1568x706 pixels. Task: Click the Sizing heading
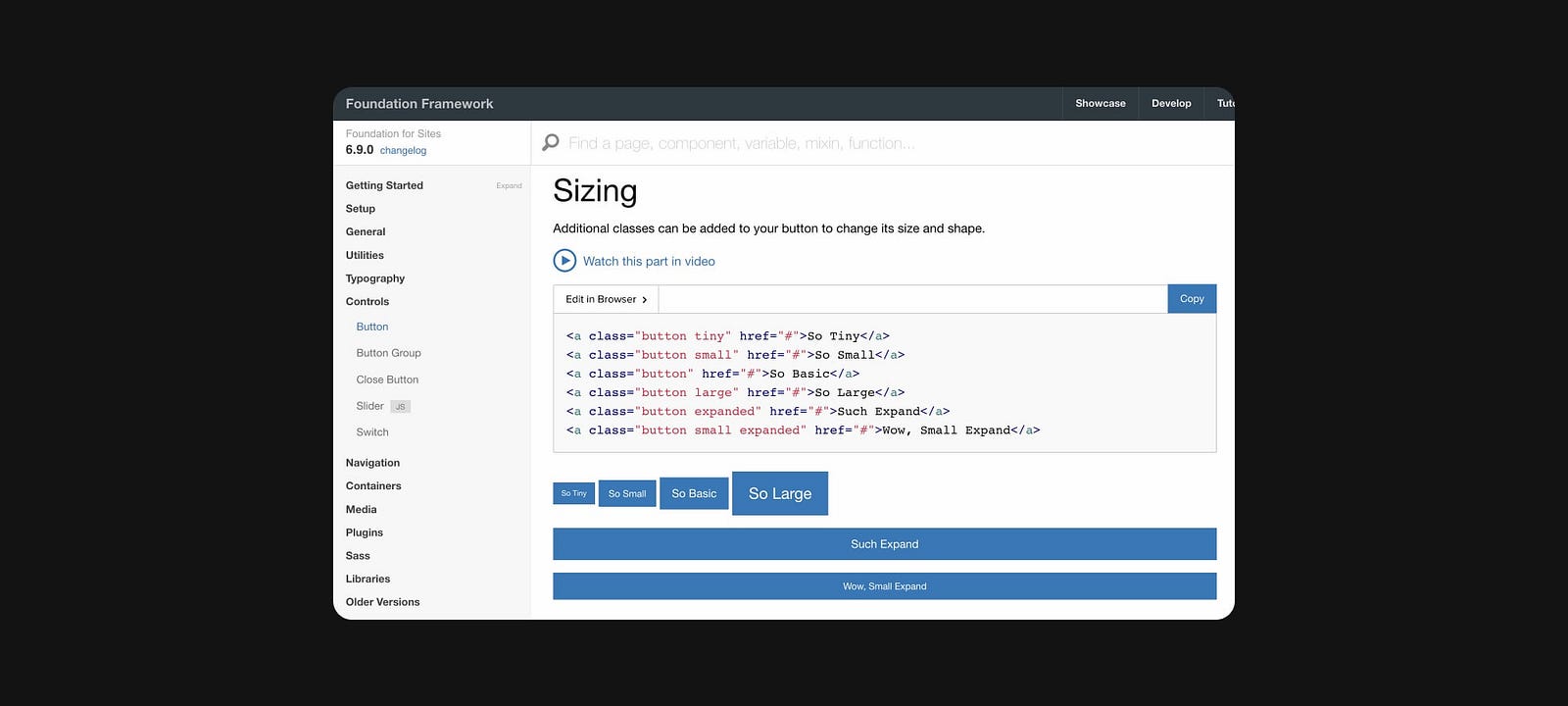pyautogui.click(x=595, y=191)
